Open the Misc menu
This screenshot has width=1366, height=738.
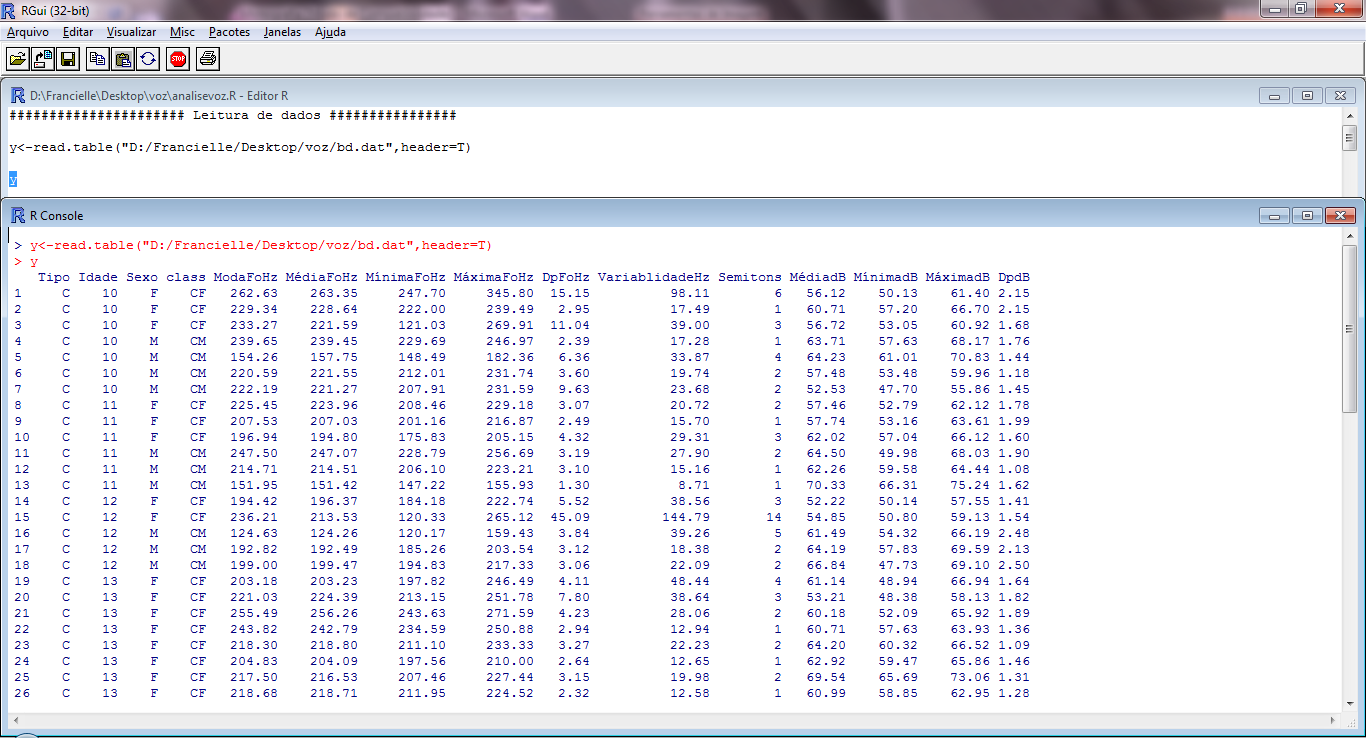[183, 32]
